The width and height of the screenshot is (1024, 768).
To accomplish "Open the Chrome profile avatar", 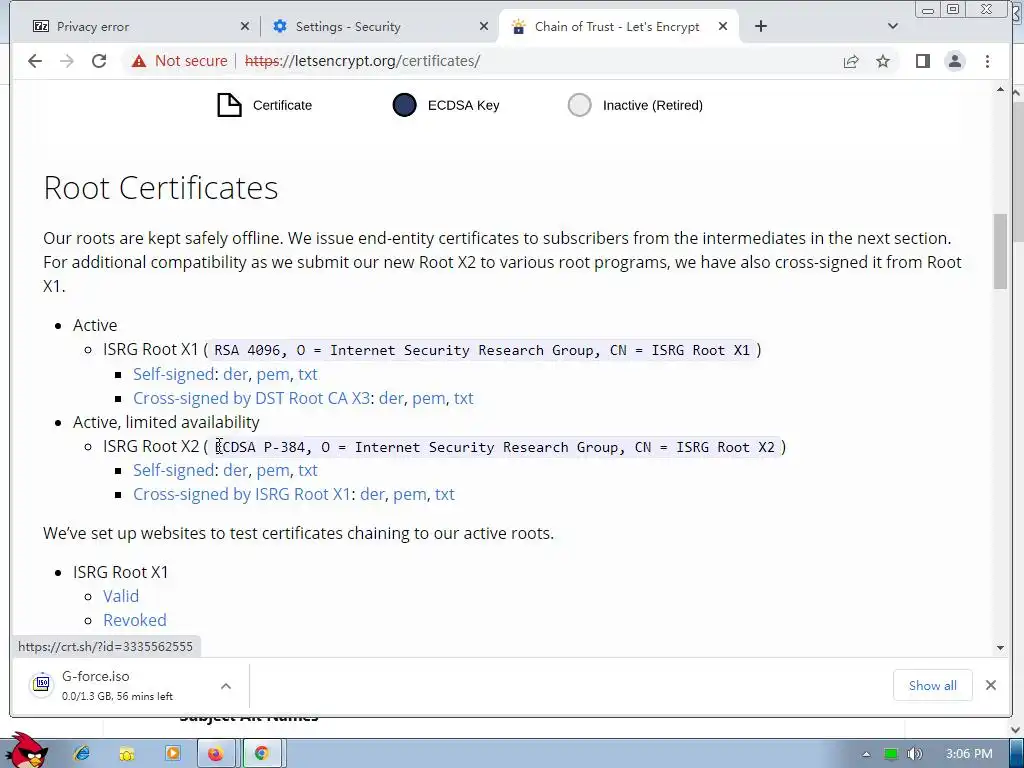I will tap(955, 61).
